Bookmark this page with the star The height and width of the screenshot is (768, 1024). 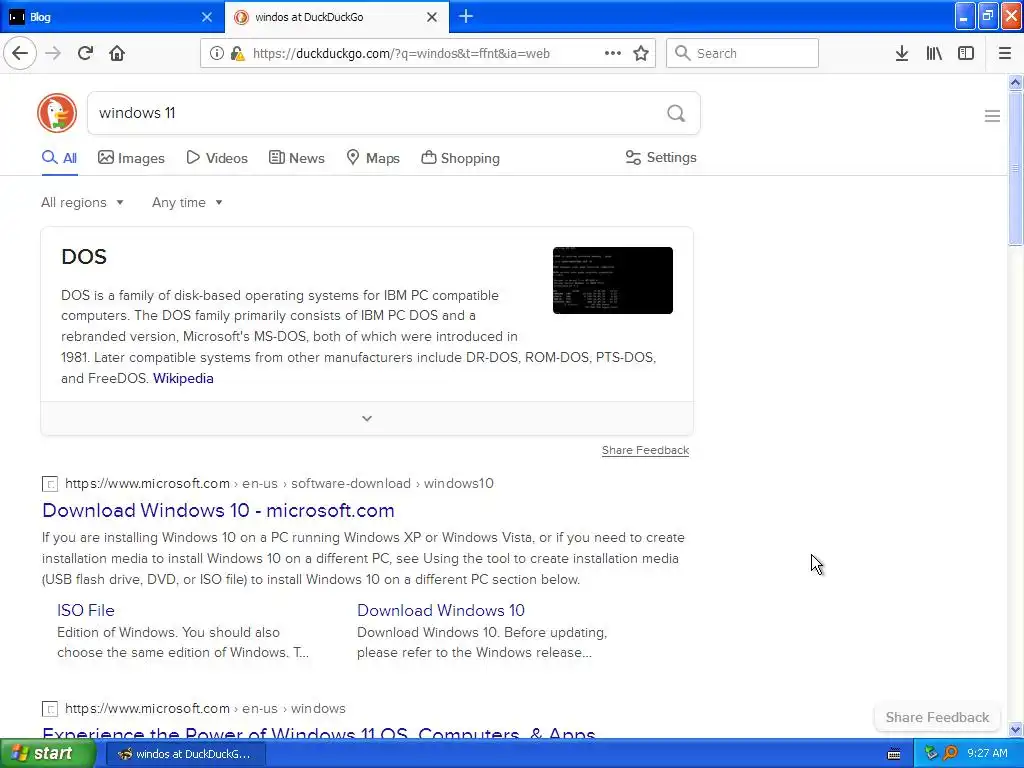(x=641, y=53)
